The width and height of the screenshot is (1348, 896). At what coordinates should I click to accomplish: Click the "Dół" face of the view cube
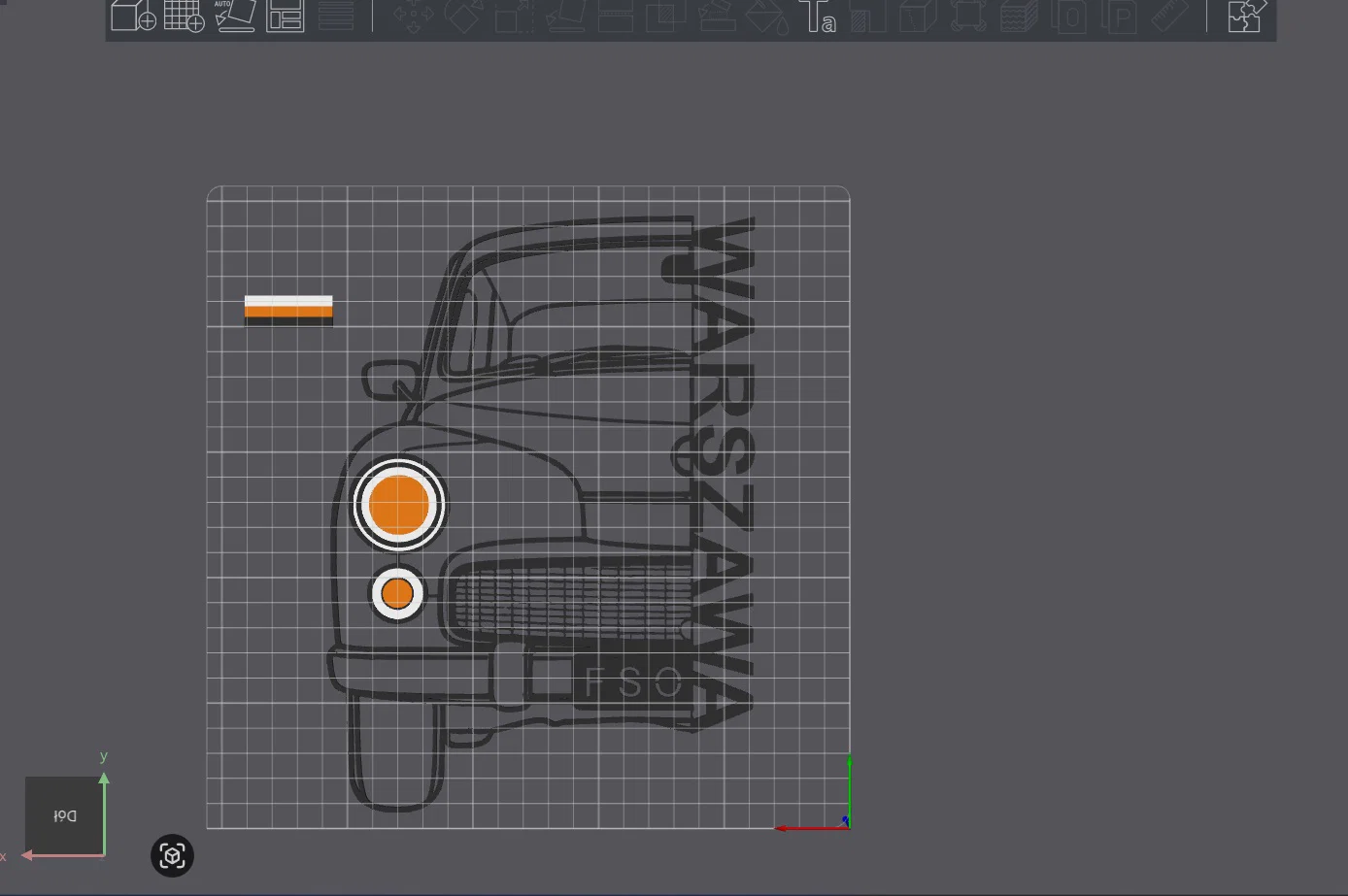(x=64, y=815)
